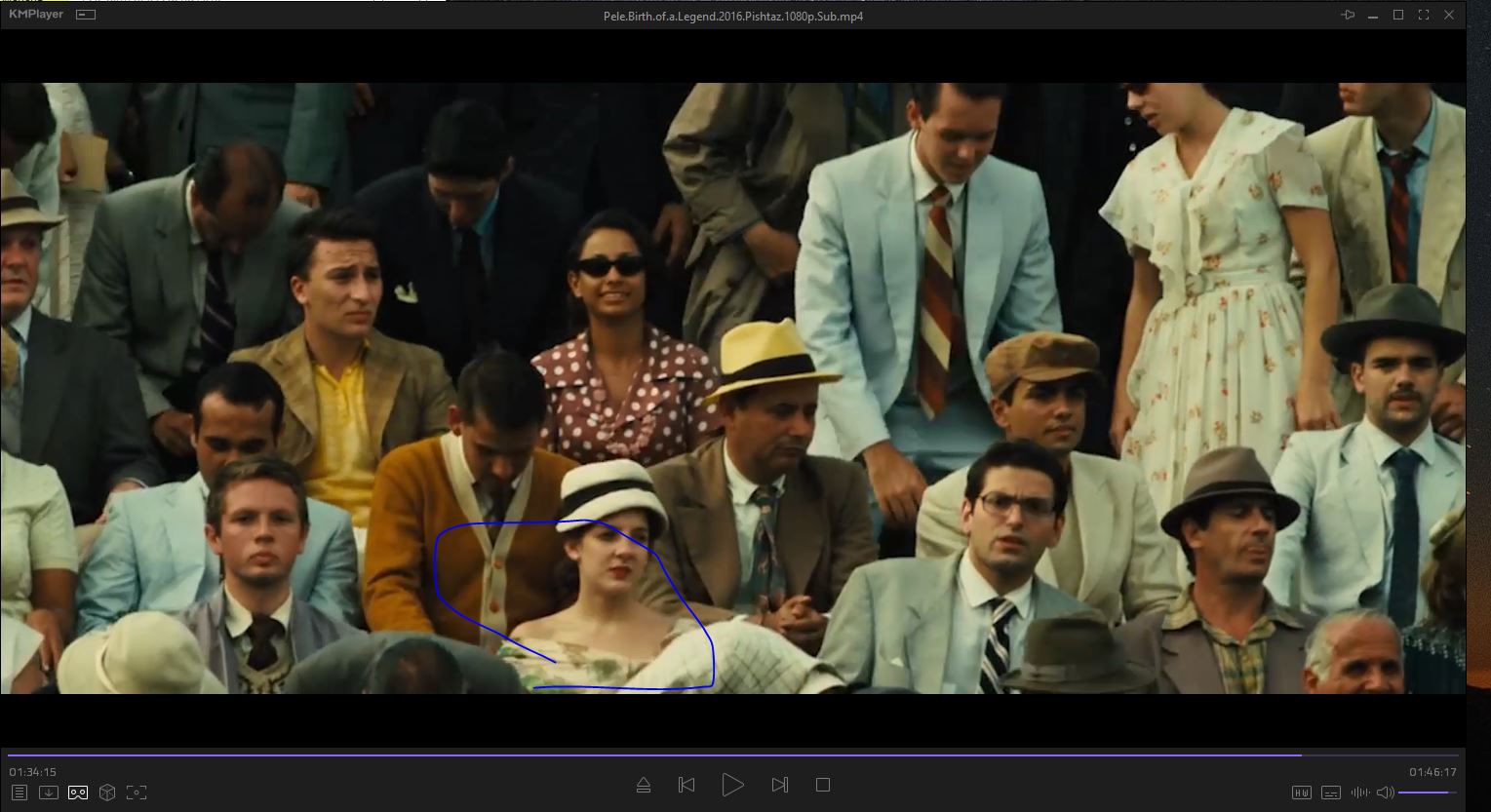
Task: Click the screen capture frame icon
Action: click(x=137, y=793)
